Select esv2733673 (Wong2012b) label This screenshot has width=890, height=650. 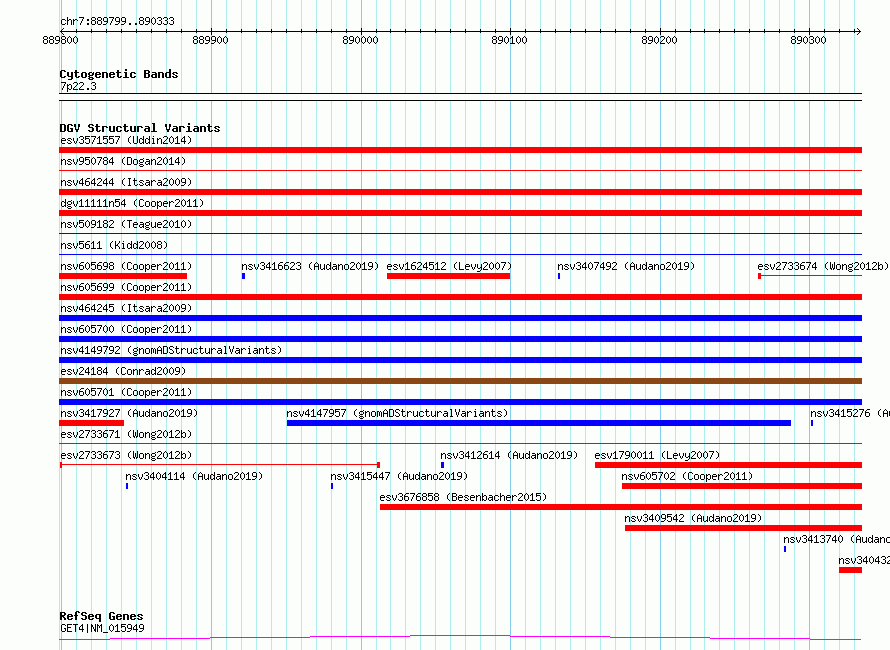pos(126,455)
